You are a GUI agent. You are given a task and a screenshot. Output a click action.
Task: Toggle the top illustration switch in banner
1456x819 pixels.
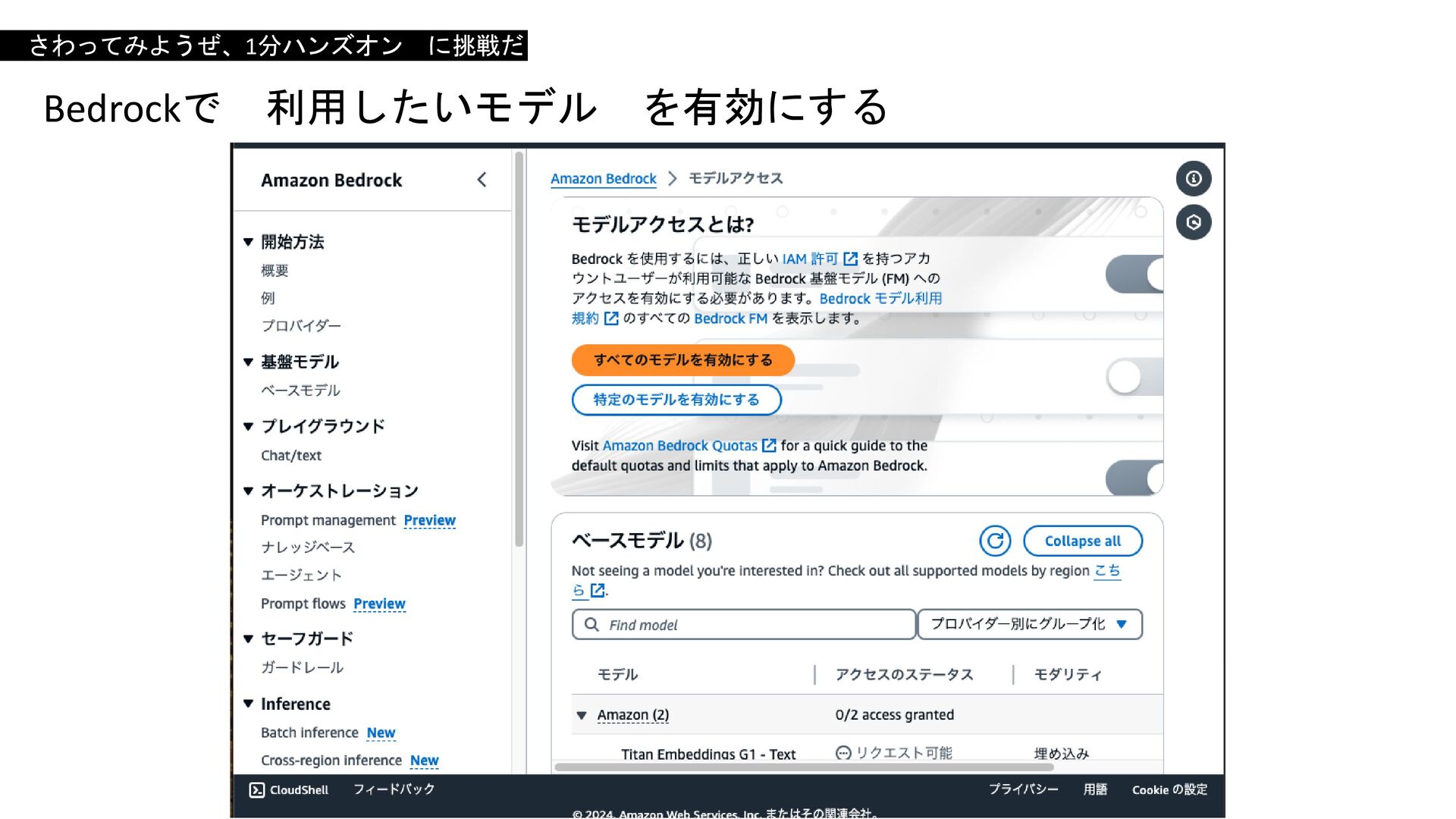[1134, 275]
